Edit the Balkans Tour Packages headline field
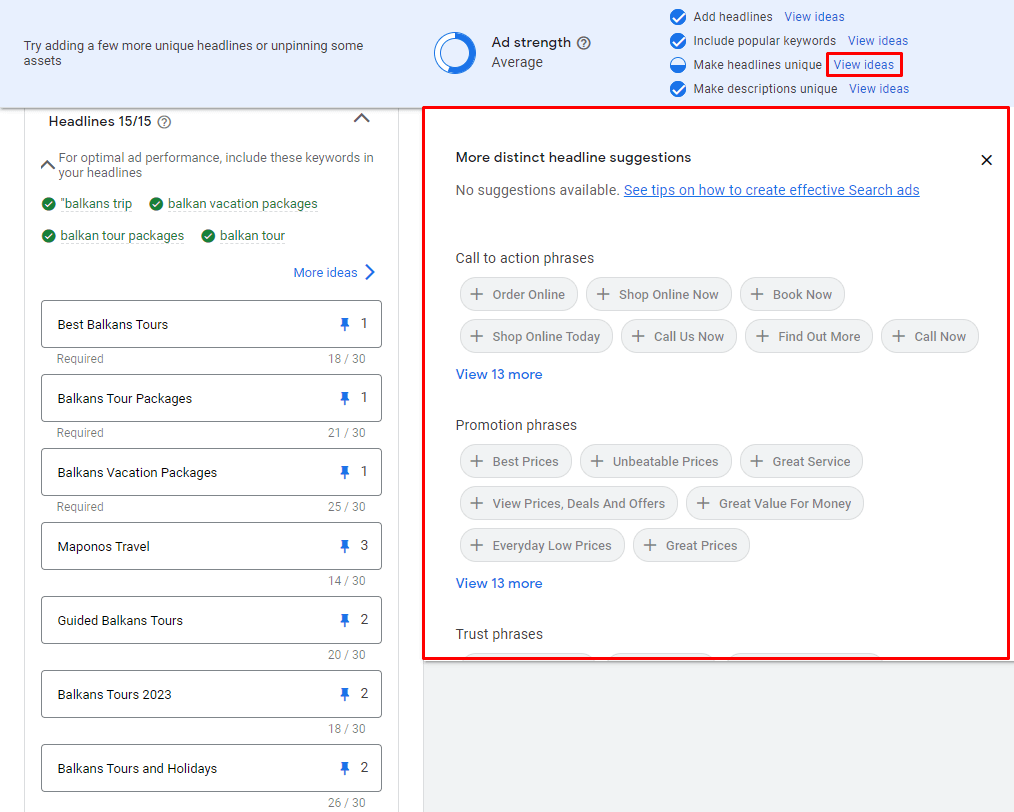The height and width of the screenshot is (812, 1014). [x=211, y=398]
